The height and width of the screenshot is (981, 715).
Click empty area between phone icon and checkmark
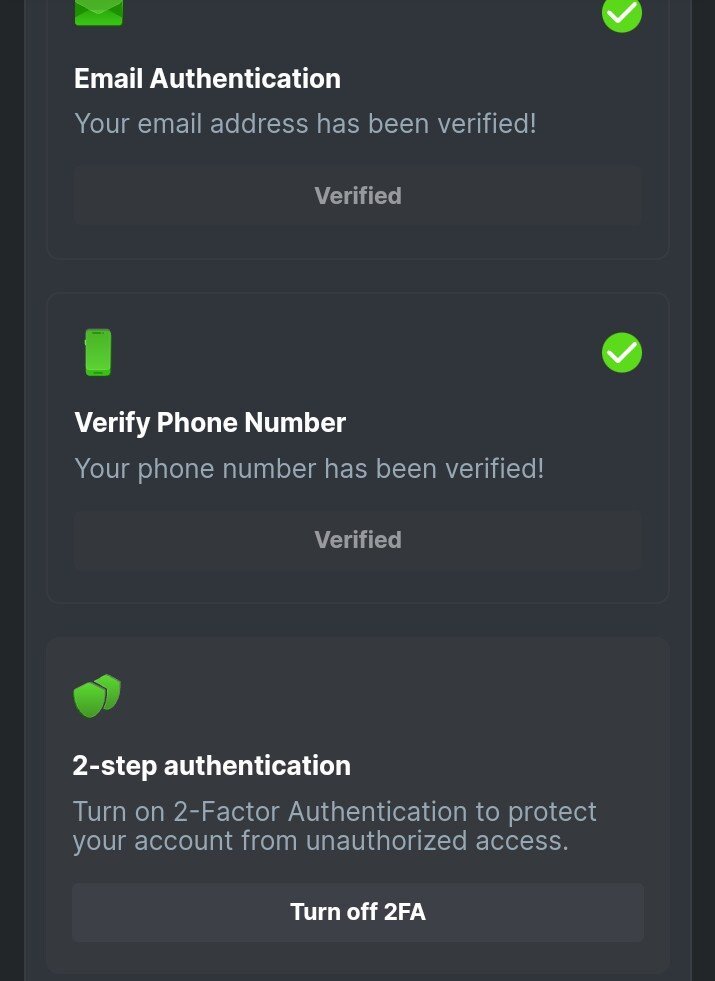(x=360, y=353)
